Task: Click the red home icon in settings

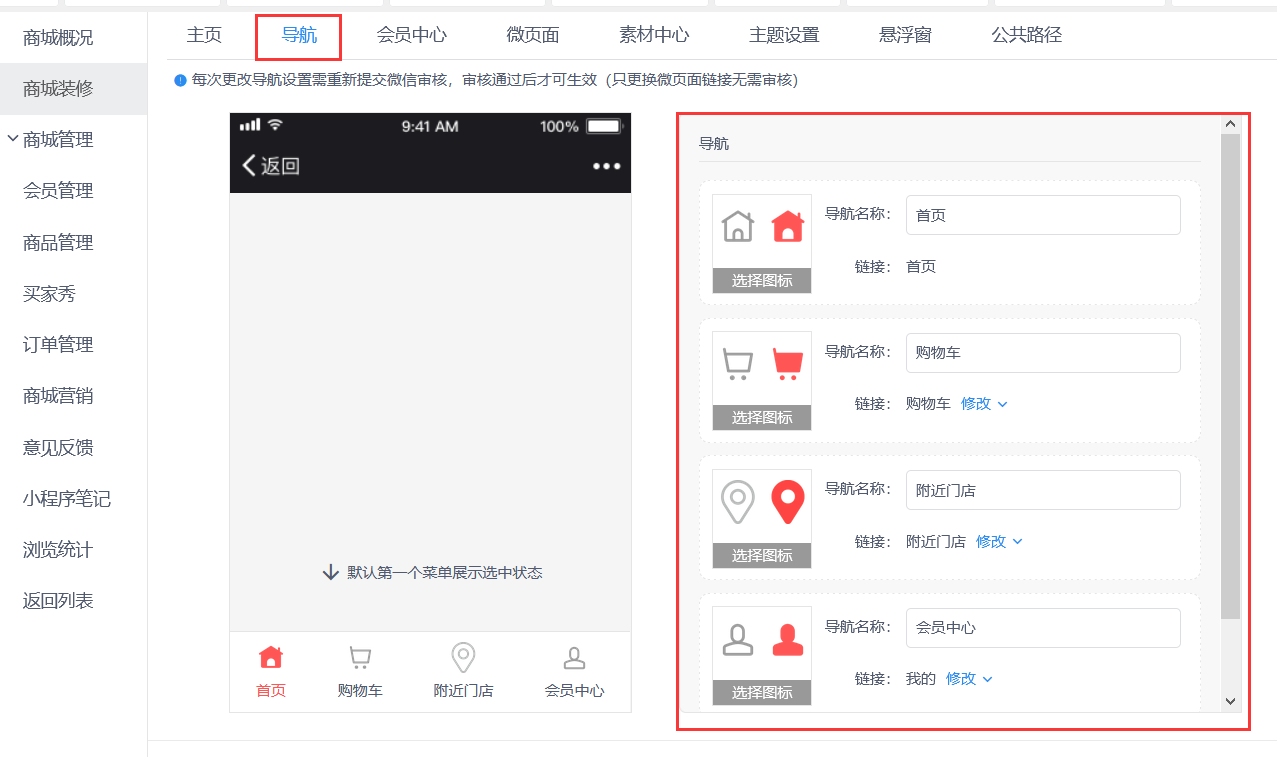Action: pyautogui.click(x=788, y=226)
